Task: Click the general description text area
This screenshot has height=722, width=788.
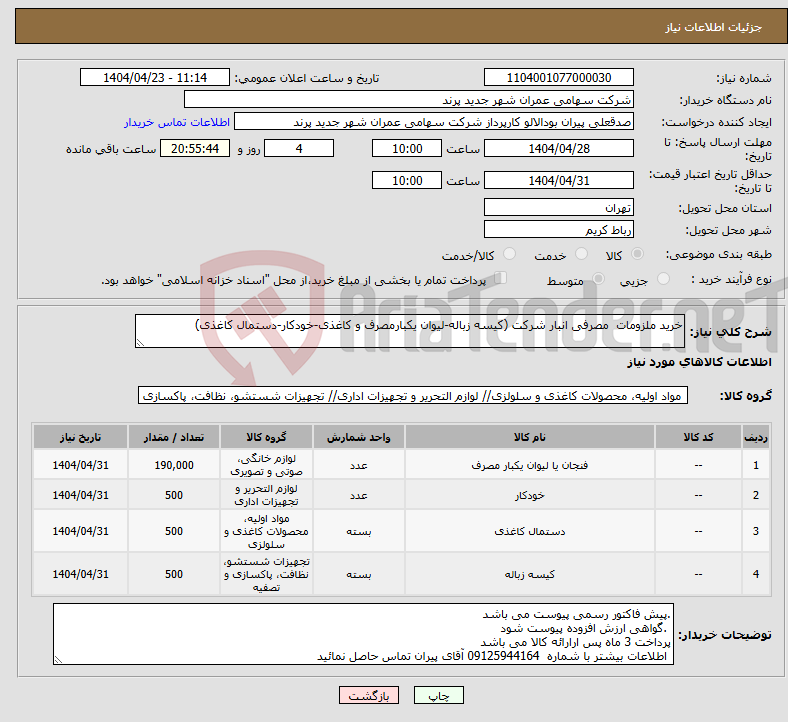Action: coord(410,331)
